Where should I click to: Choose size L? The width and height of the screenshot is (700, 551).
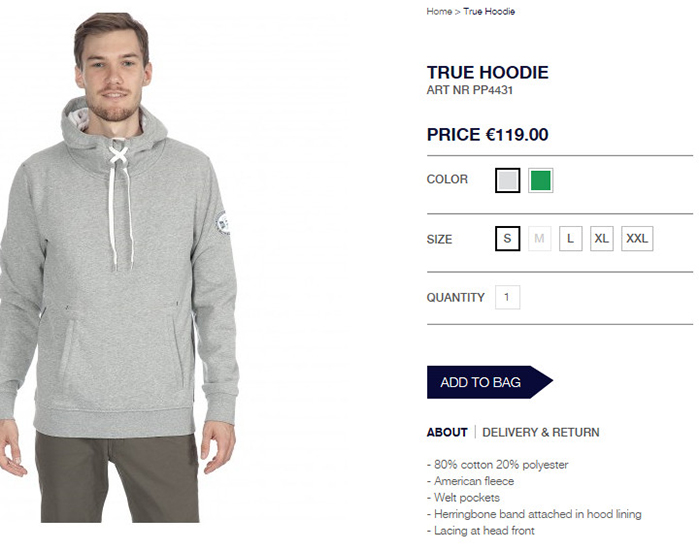click(x=571, y=238)
